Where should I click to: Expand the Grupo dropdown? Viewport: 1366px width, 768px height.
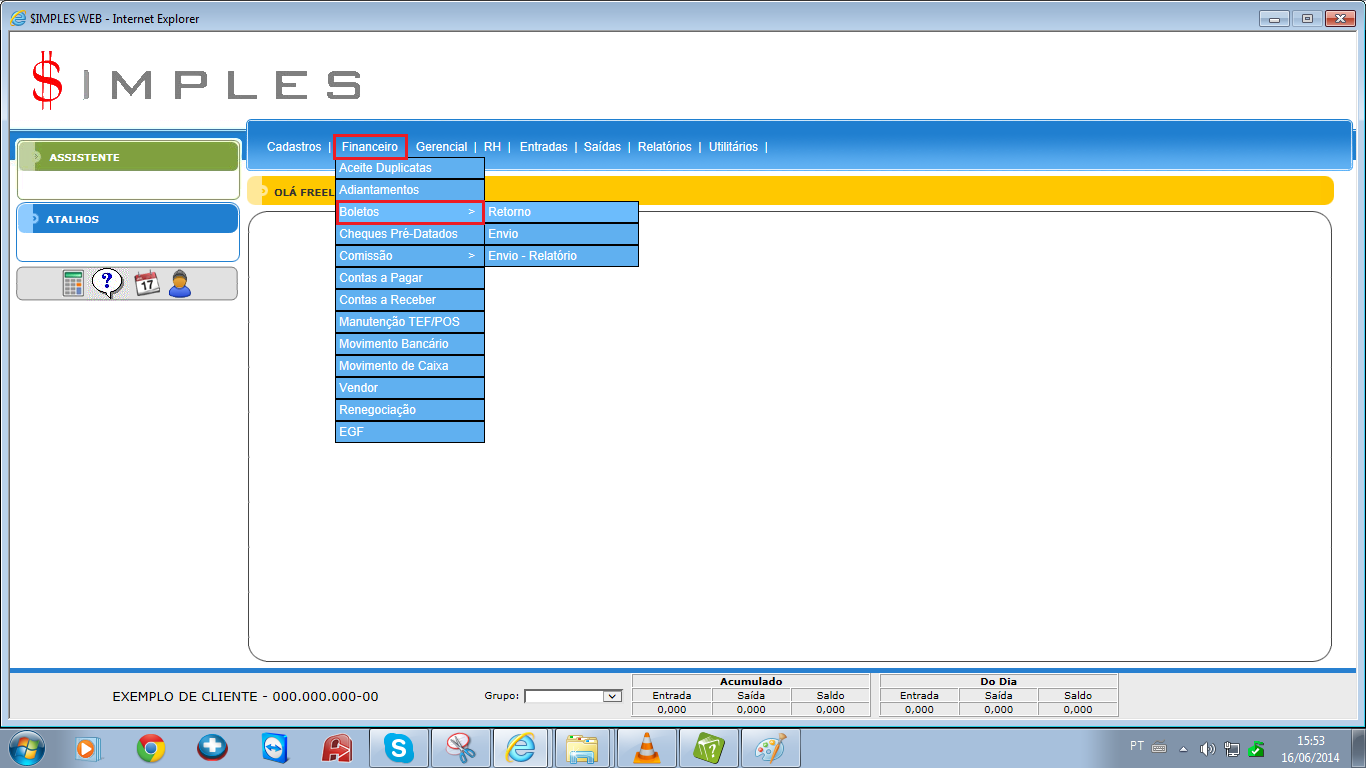tap(612, 696)
